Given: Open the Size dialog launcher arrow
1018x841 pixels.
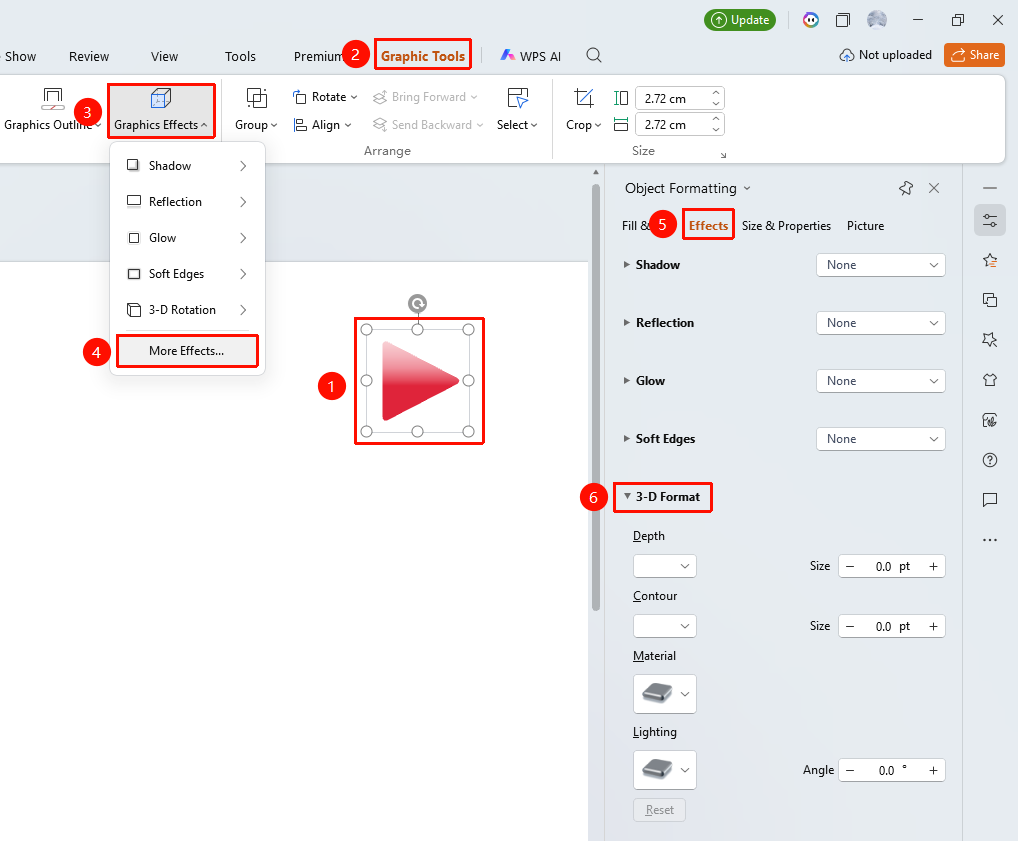Looking at the screenshot, I should pos(723,155).
